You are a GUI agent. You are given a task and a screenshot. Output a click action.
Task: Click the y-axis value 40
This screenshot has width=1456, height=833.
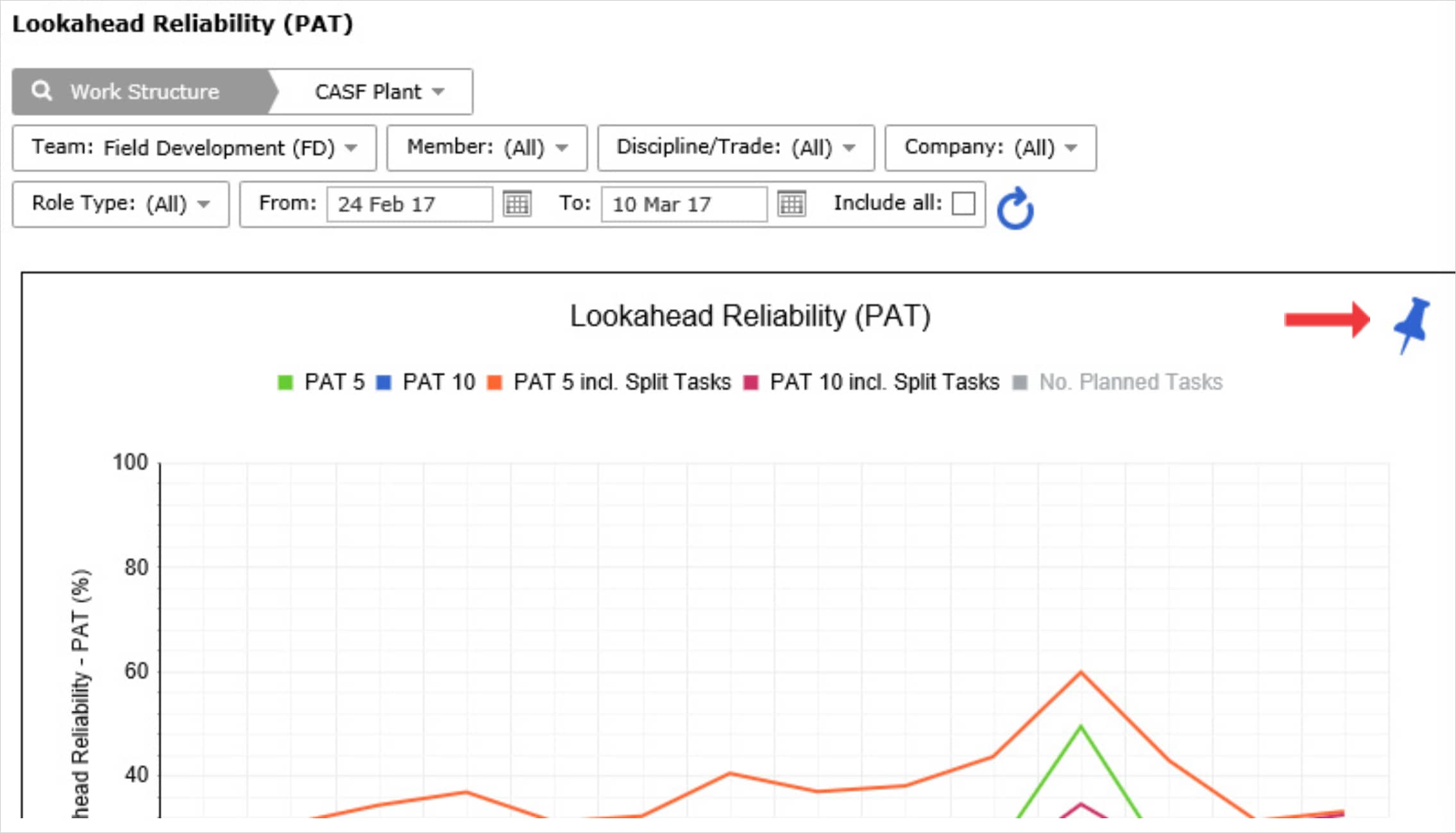[137, 775]
